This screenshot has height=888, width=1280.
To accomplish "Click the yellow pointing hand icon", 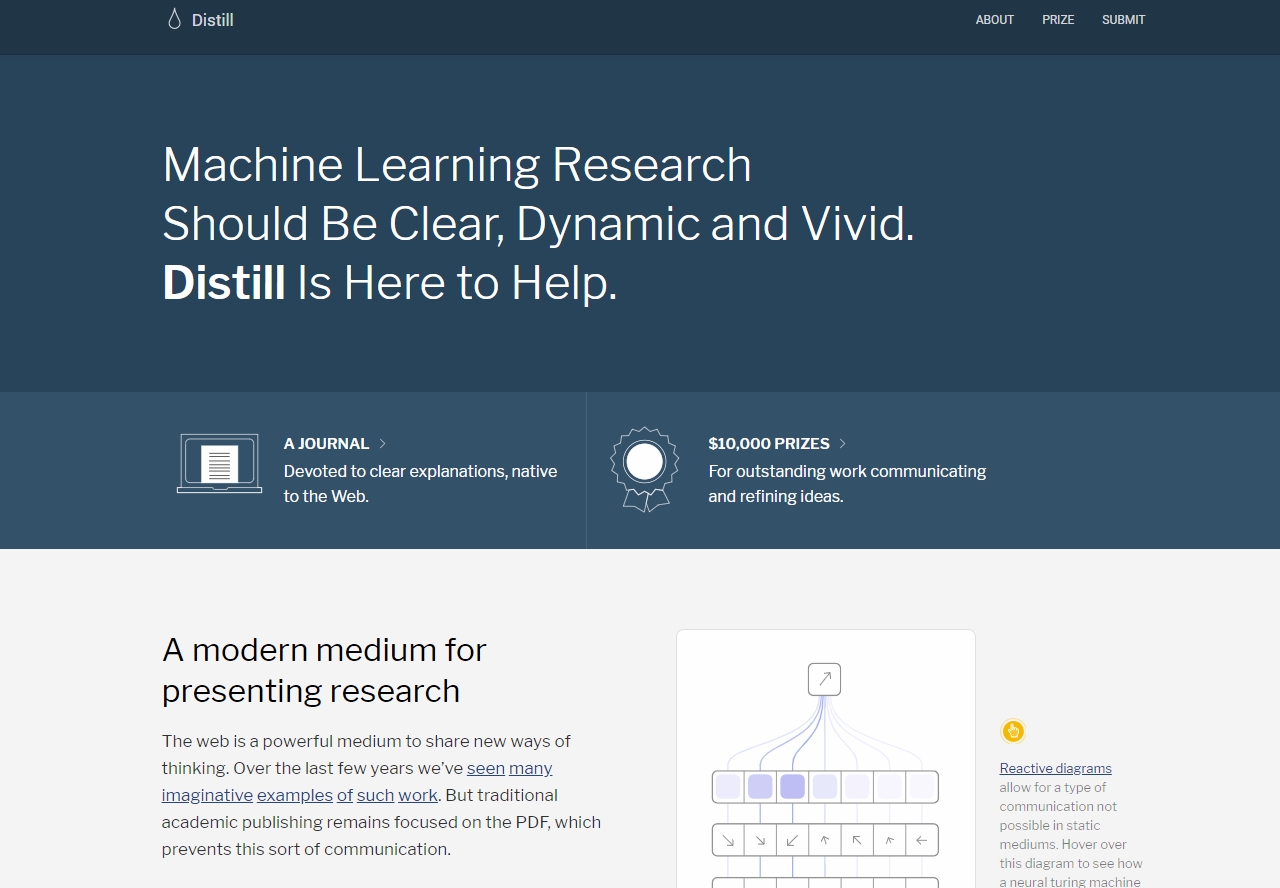I will click(x=1013, y=731).
